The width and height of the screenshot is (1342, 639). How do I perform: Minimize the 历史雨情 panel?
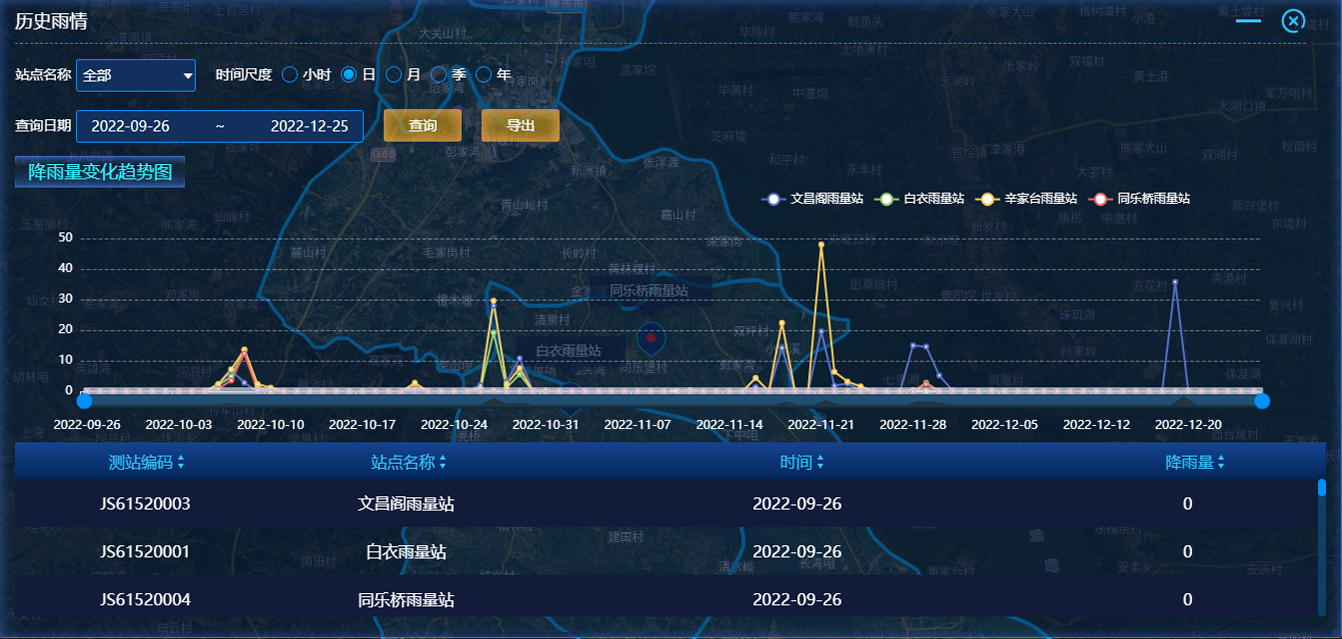click(1248, 21)
